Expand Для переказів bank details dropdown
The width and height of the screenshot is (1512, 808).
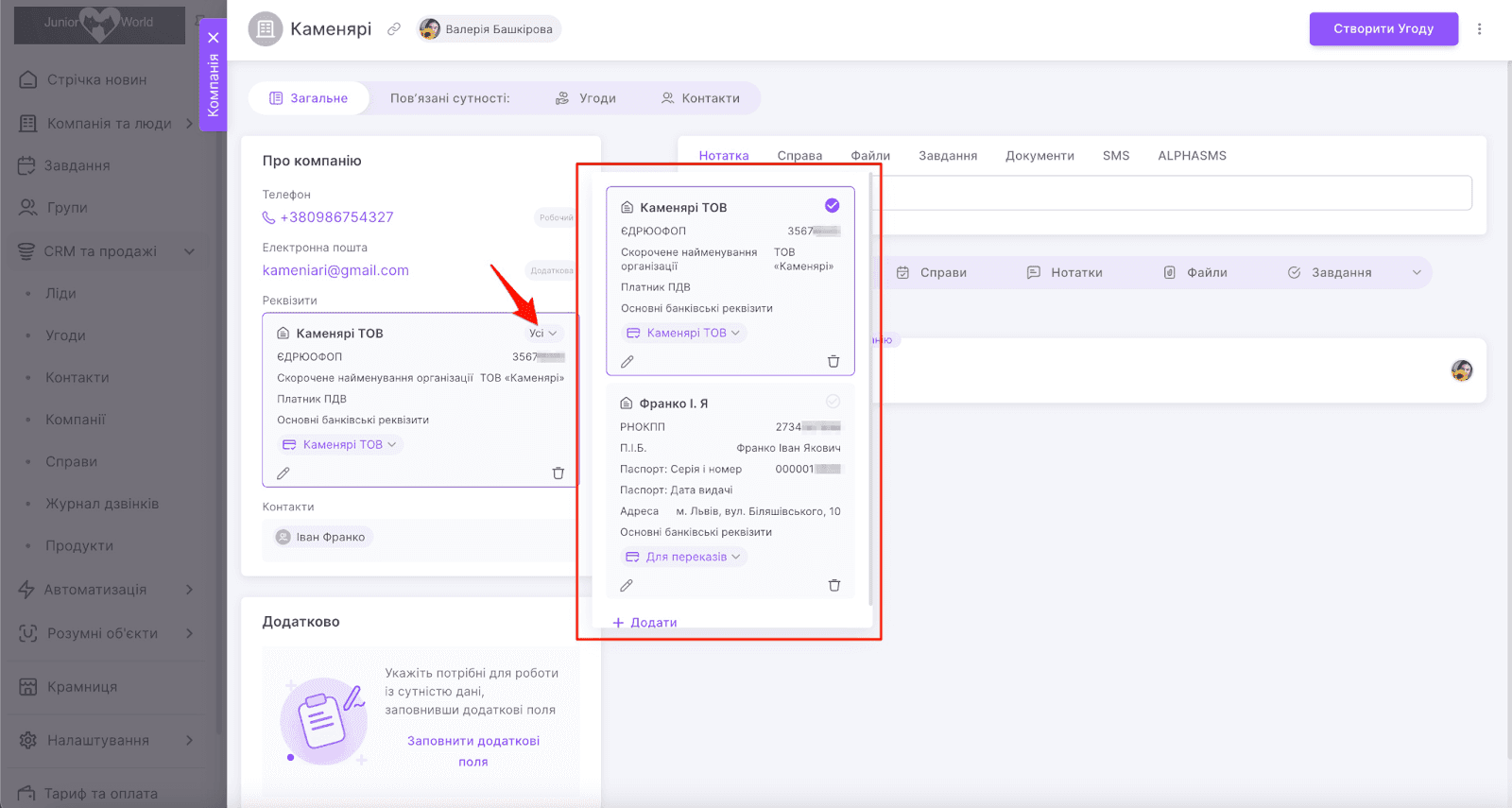684,558
